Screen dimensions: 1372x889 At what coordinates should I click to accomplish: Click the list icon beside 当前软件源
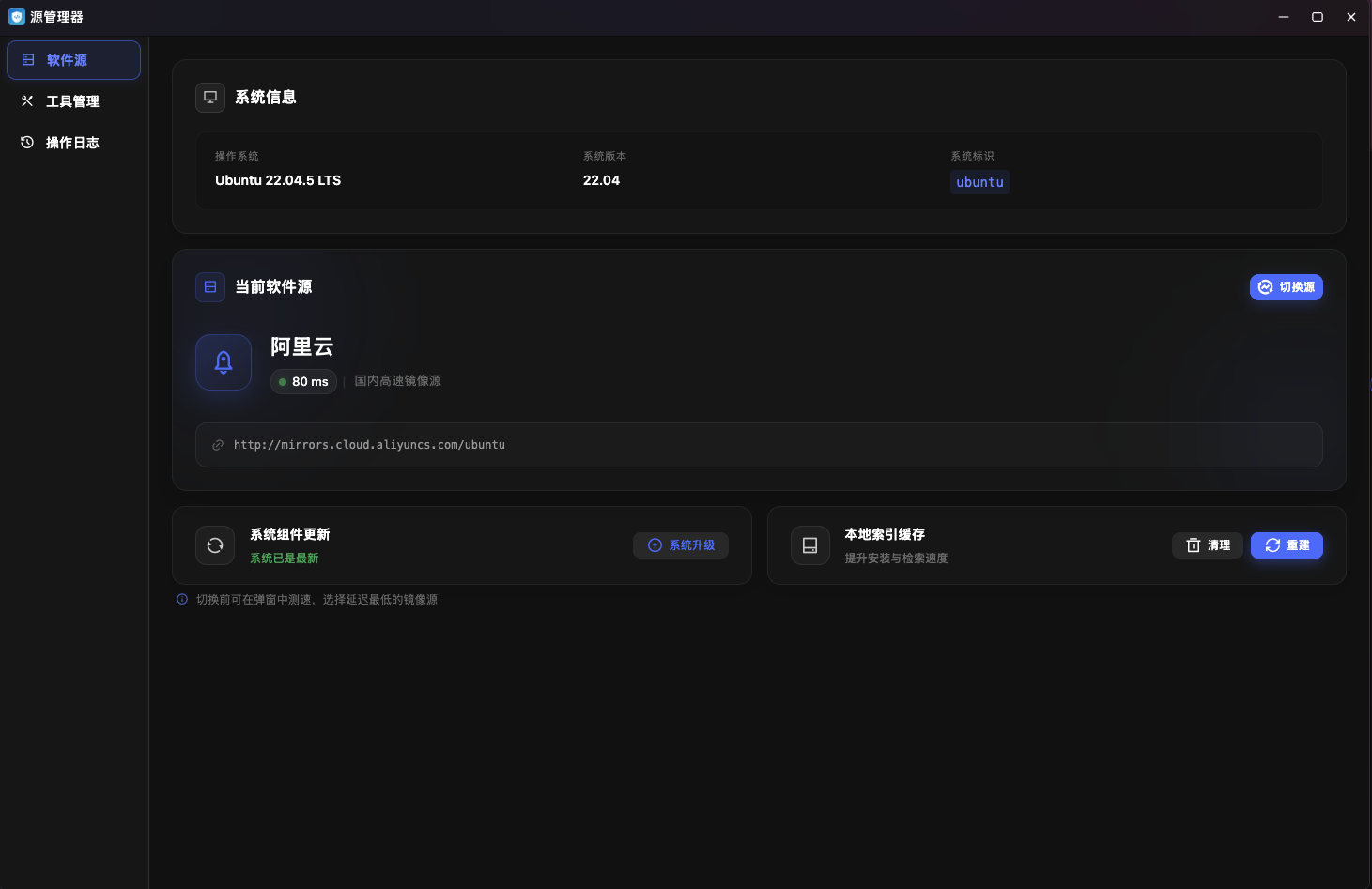point(210,287)
